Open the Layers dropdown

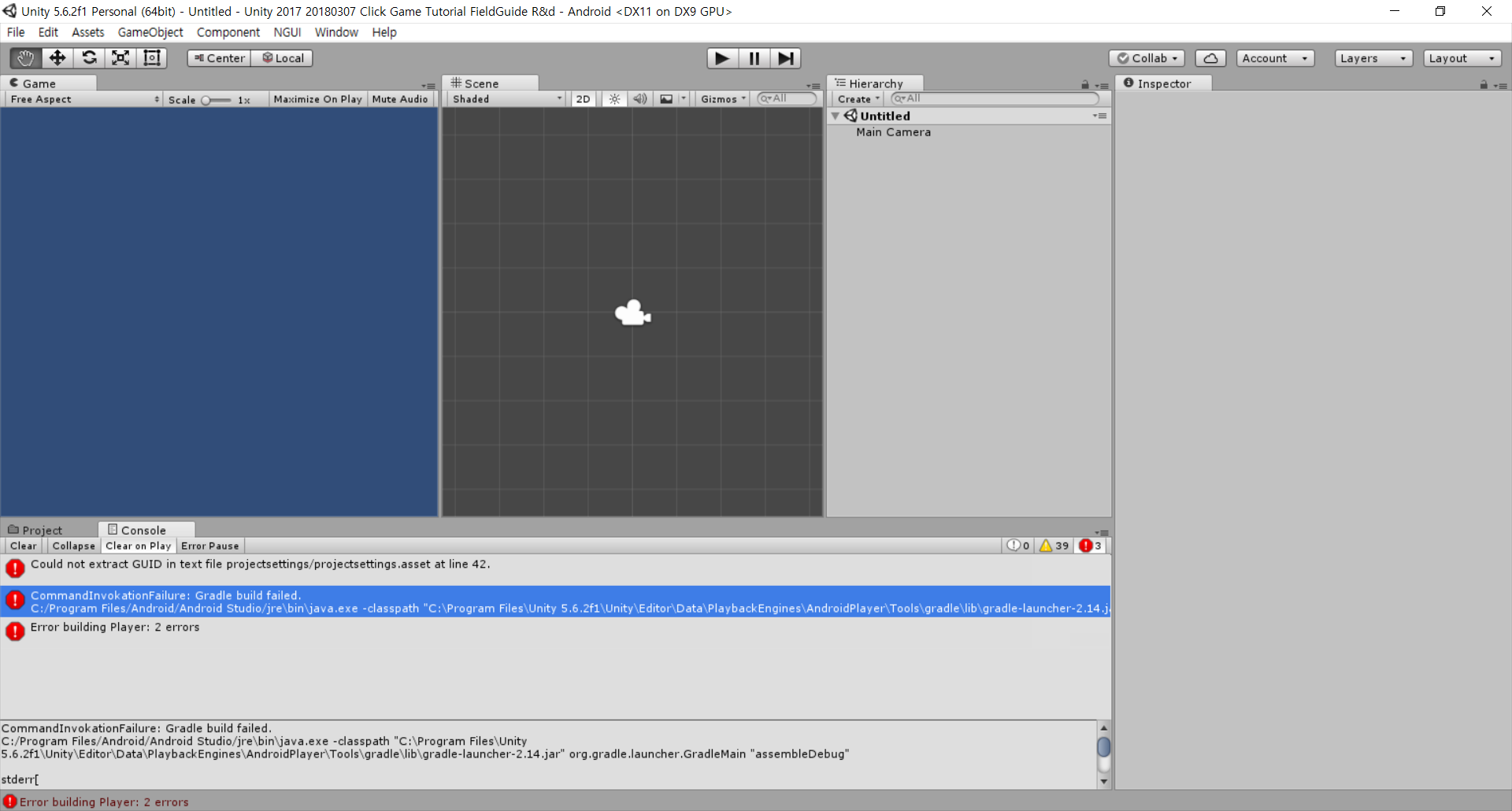[1373, 58]
